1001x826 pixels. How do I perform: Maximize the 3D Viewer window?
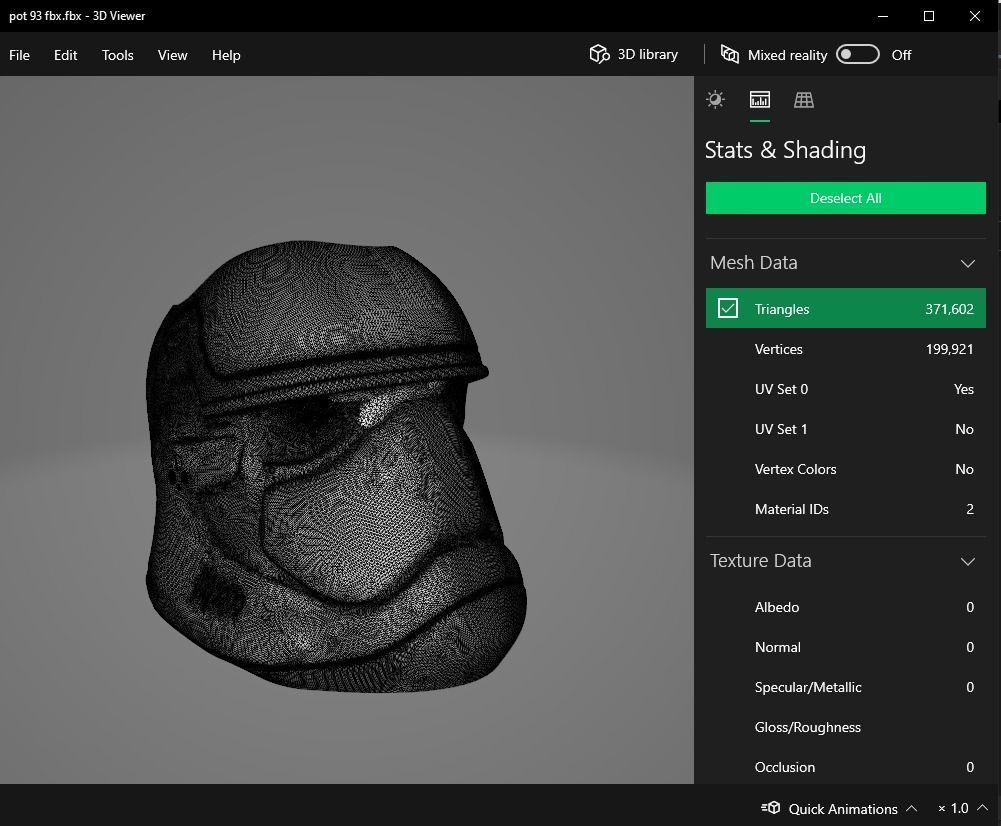[929, 16]
